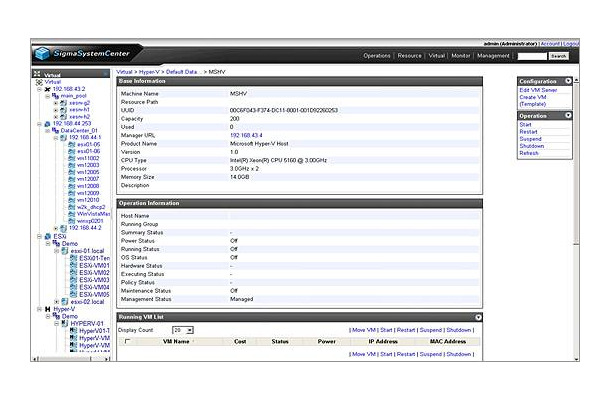
Task: Click the main page vertical scrollbar
Action: [576, 219]
